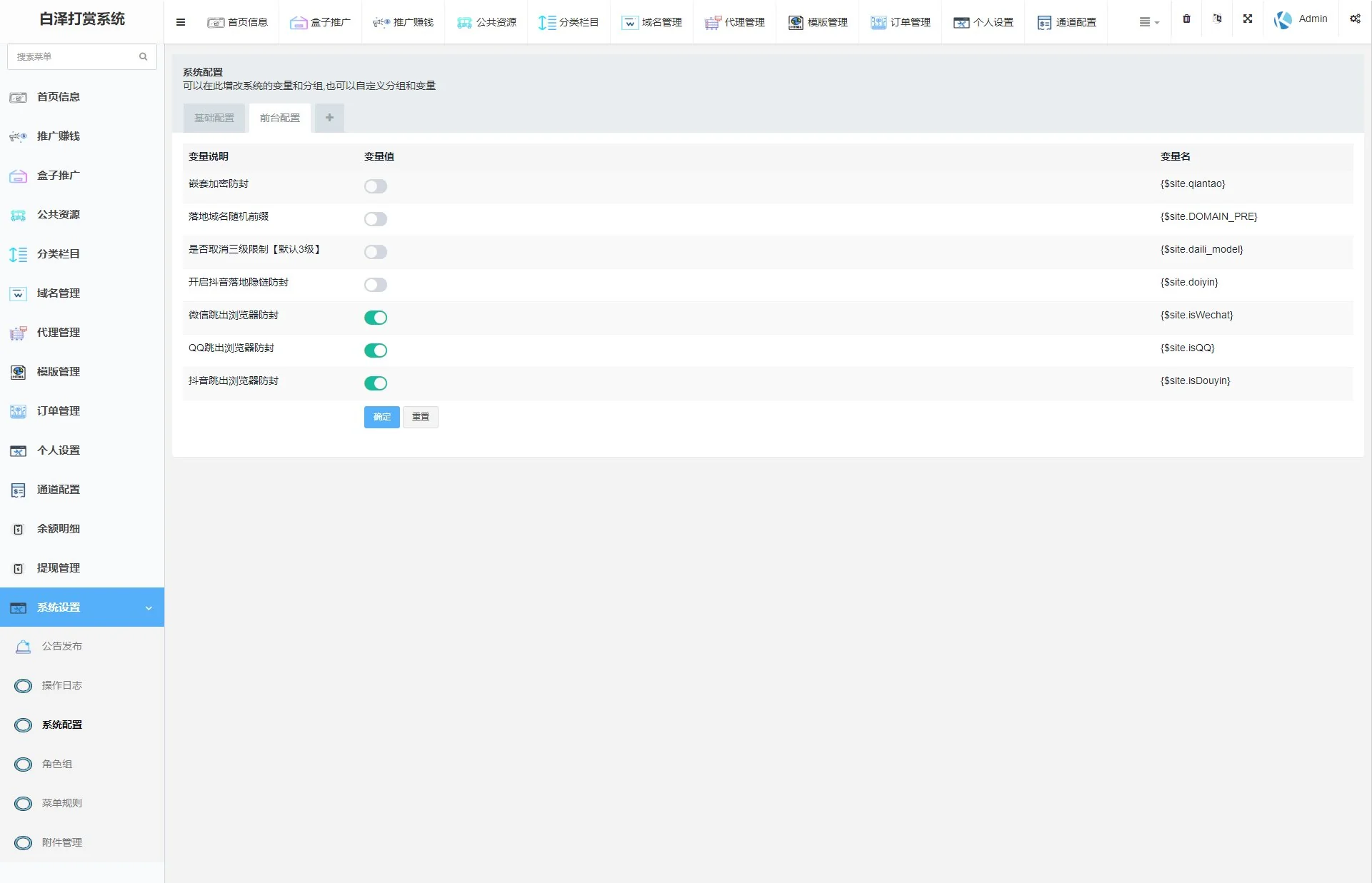The height and width of the screenshot is (883, 1372).
Task: Click the fullscreen expand icon
Action: pyautogui.click(x=1248, y=19)
